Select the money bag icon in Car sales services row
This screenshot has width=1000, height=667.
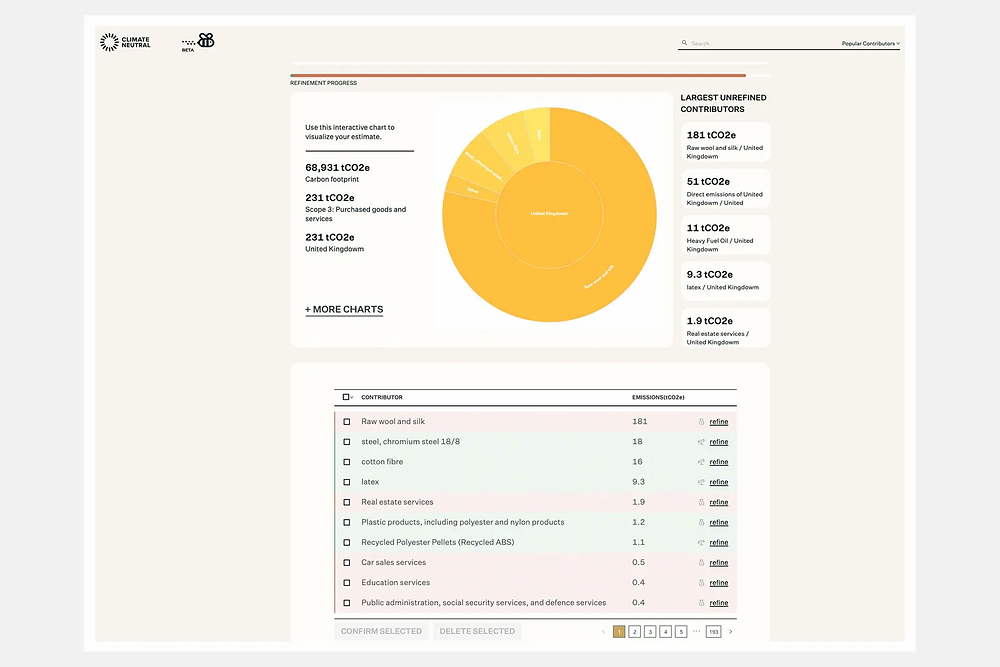(701, 562)
